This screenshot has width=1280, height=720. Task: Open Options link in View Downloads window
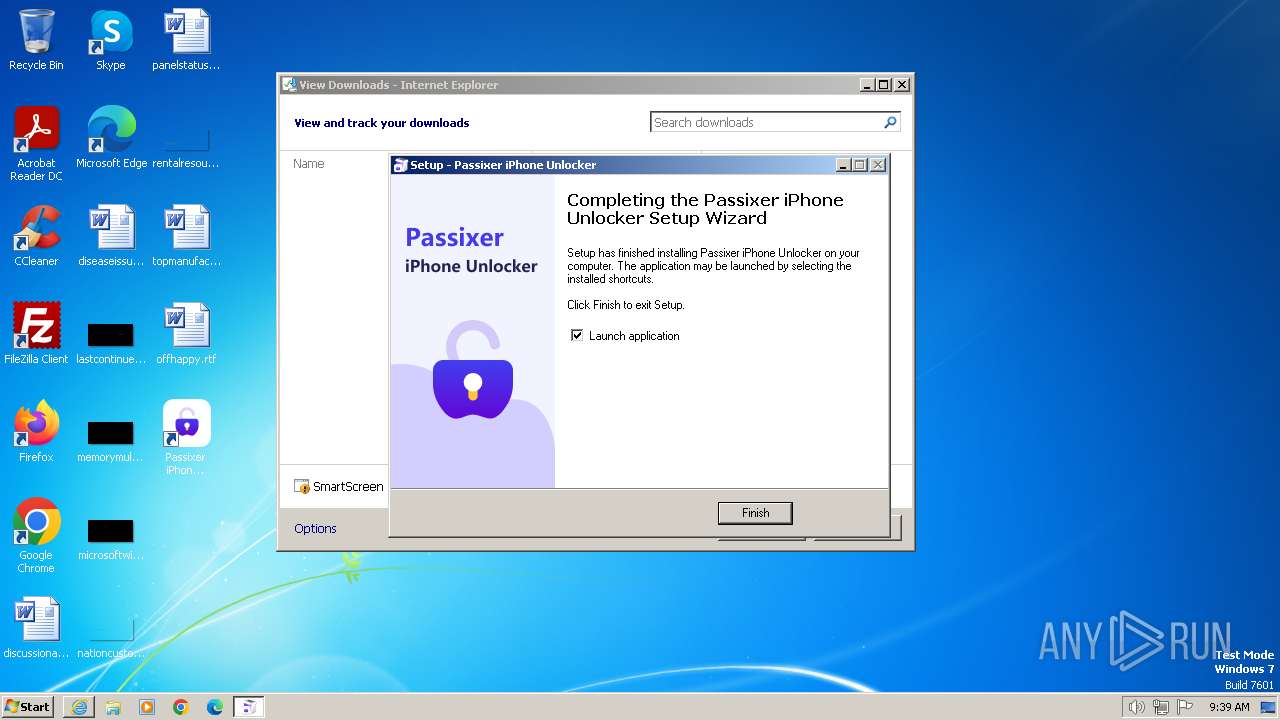(x=315, y=528)
